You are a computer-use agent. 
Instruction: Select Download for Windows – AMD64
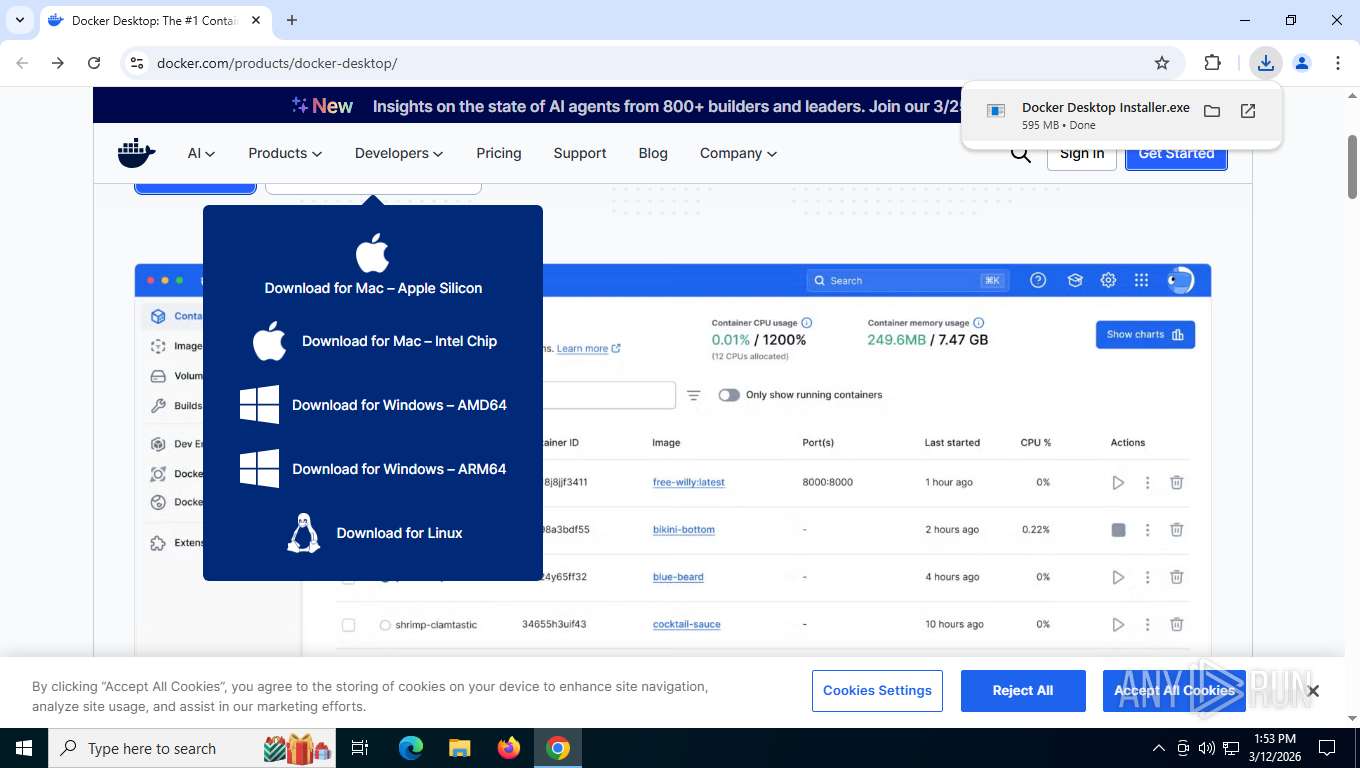[399, 405]
